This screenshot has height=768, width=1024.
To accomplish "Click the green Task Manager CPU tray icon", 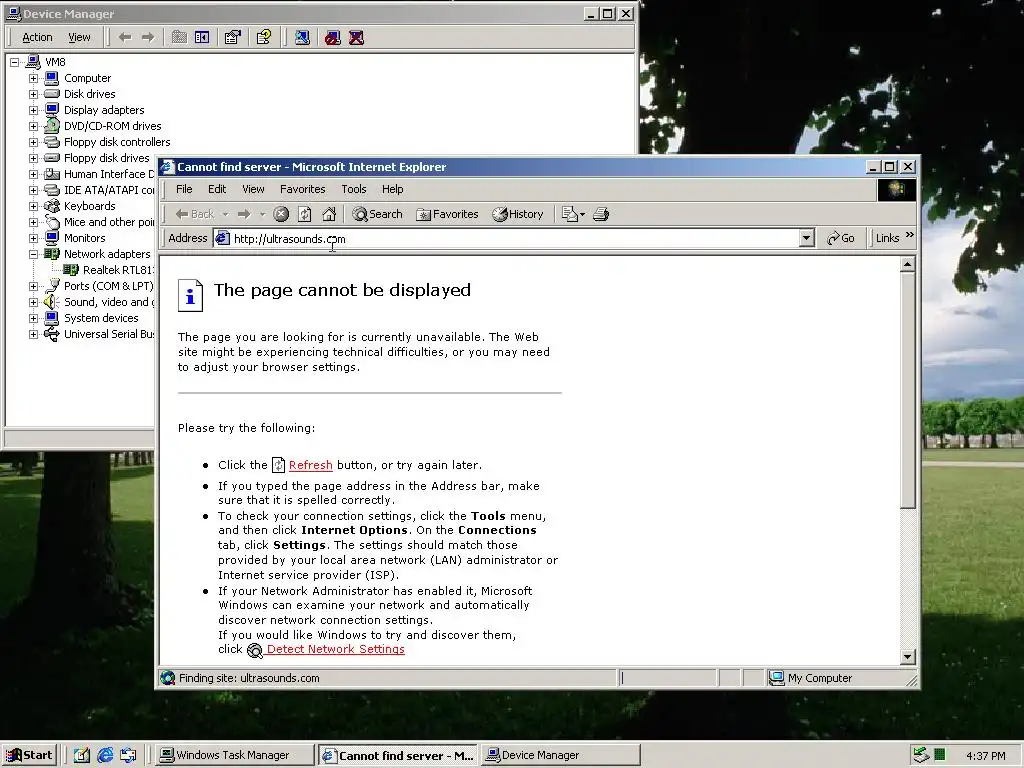I will [x=939, y=755].
